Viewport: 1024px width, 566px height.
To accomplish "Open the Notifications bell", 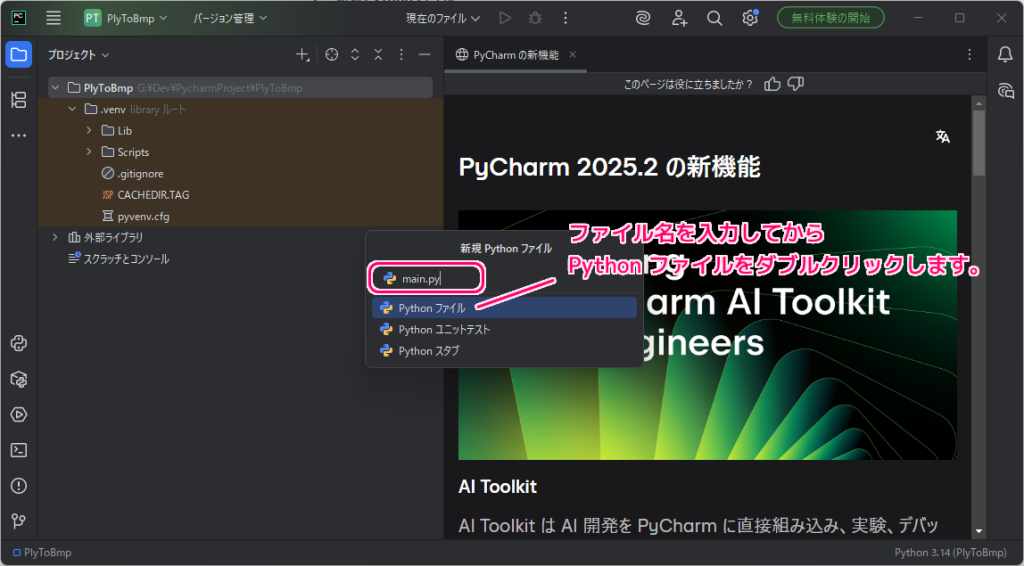I will 1005,55.
